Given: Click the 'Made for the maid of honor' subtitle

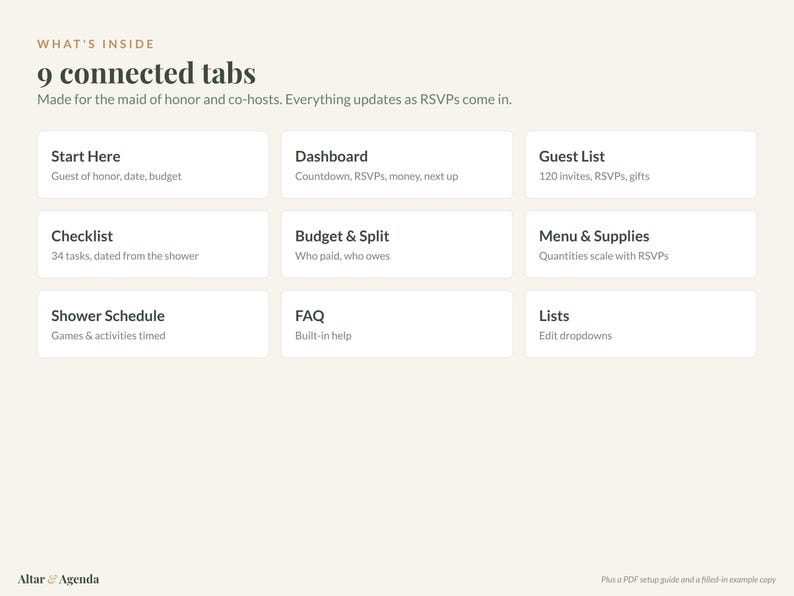Looking at the screenshot, I should pos(274,99).
